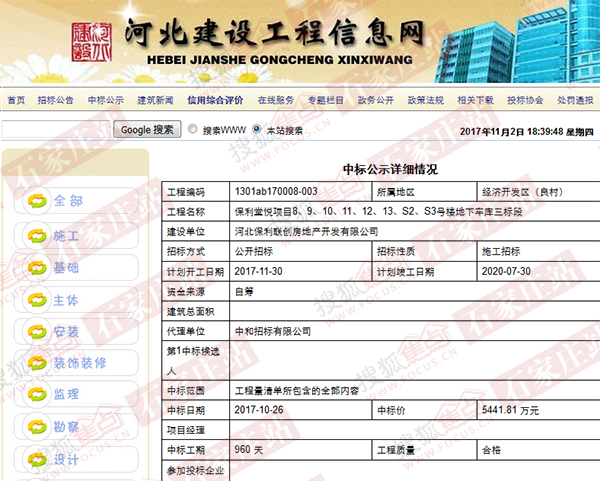Click the 河北建设工程信息网 site title
Screen dimensions: 600x481
click(x=275, y=33)
